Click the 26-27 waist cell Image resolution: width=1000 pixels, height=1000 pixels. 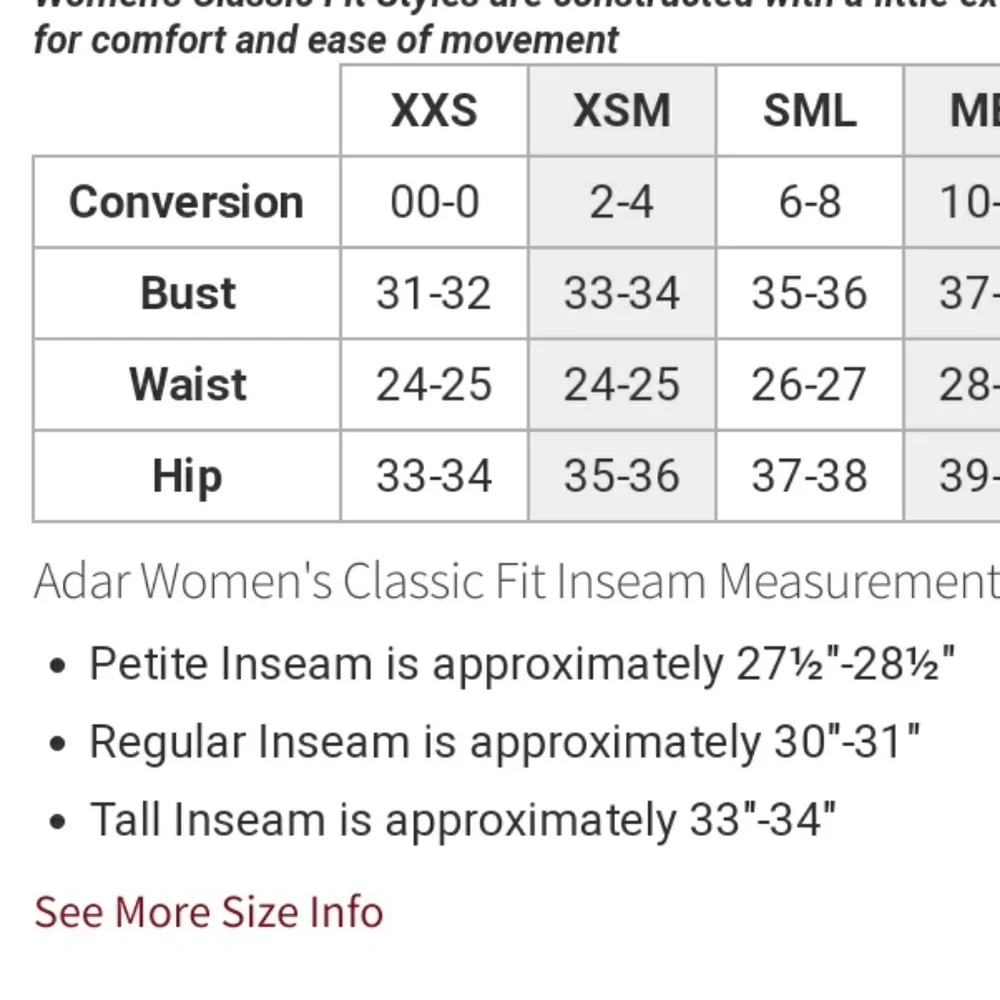click(809, 385)
